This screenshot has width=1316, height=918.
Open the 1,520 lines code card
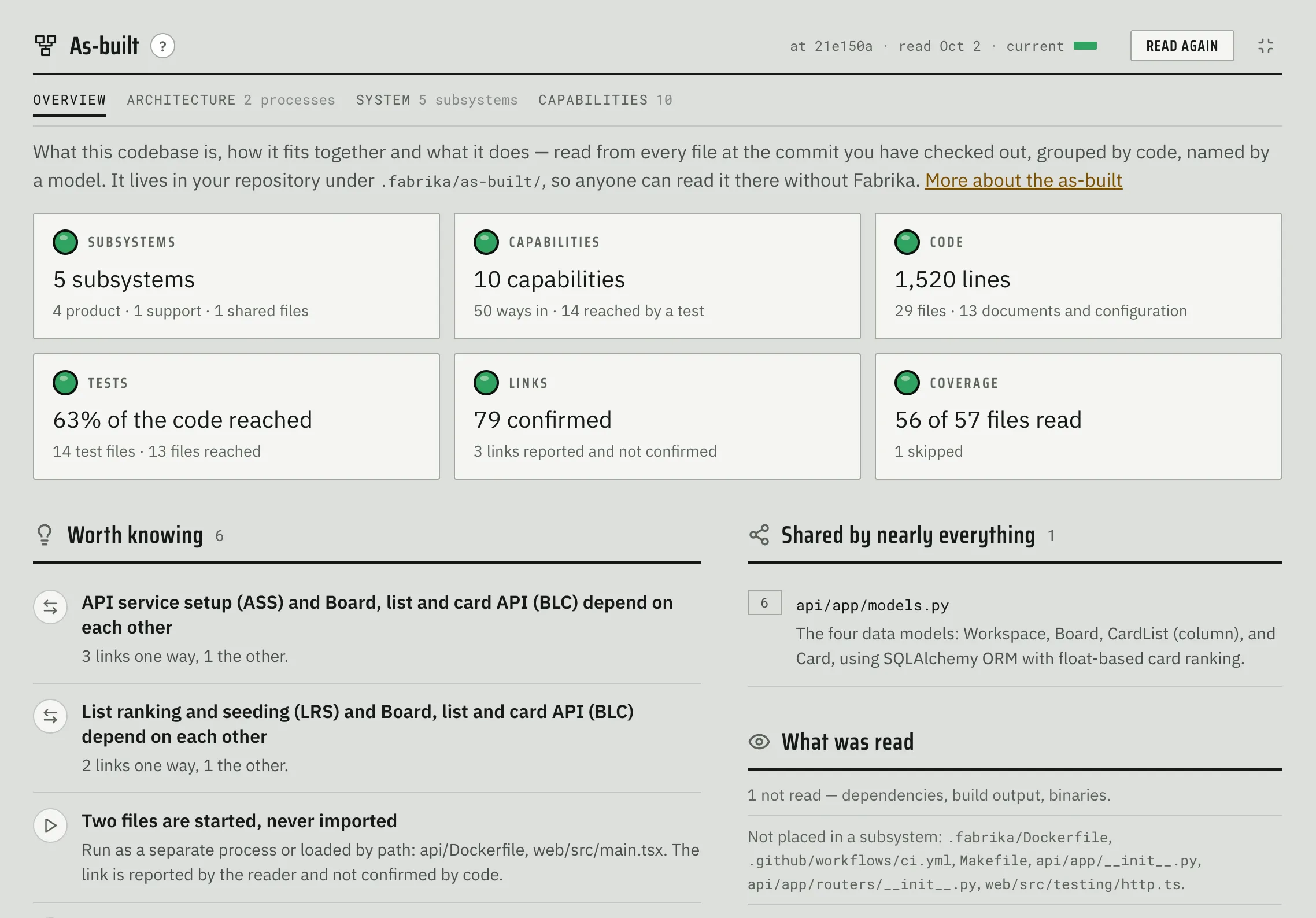tap(1078, 276)
